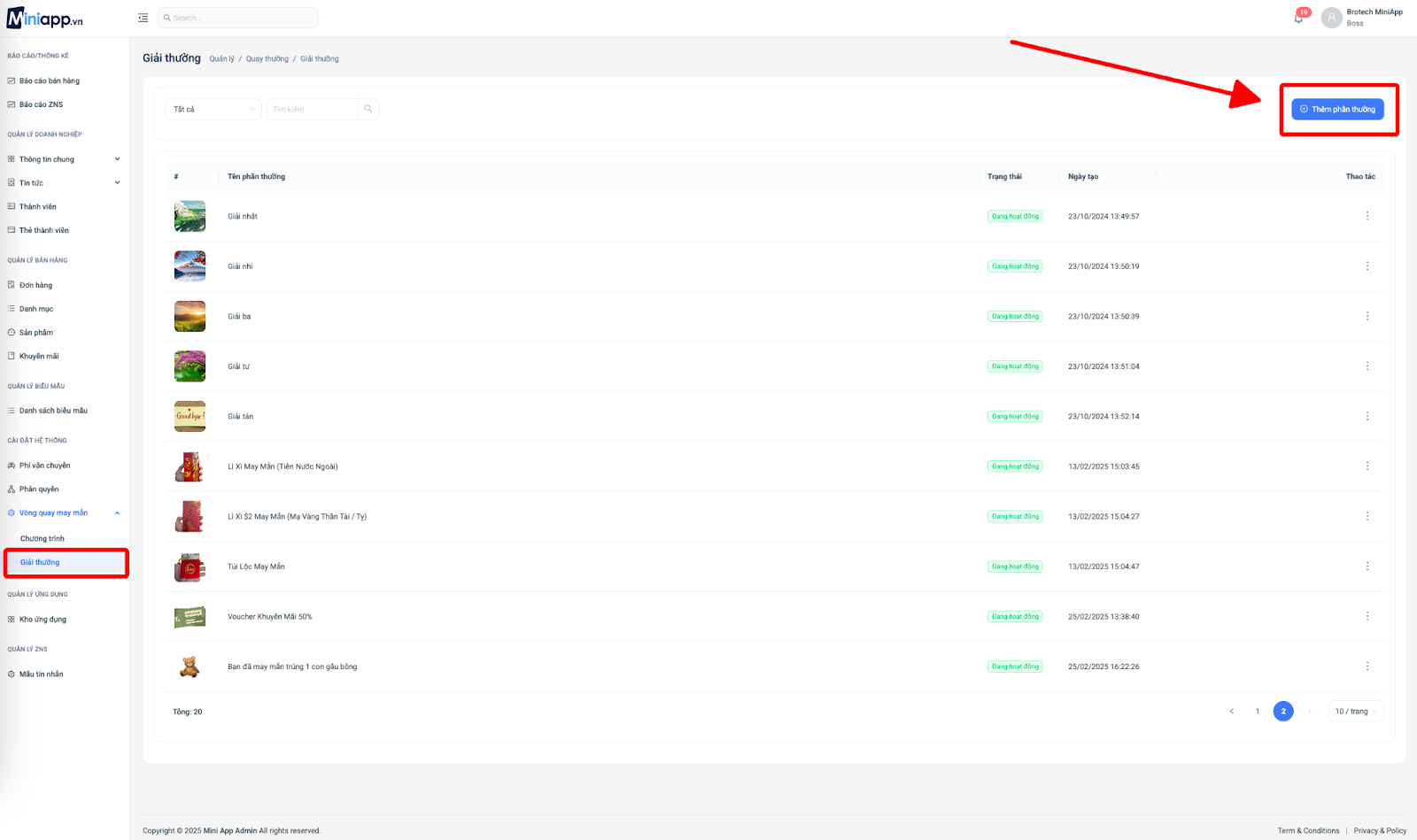Screen dimensions: 1417x840
Task: Click the Mẫu tin nhắn gear icon
Action: pyautogui.click(x=12, y=674)
